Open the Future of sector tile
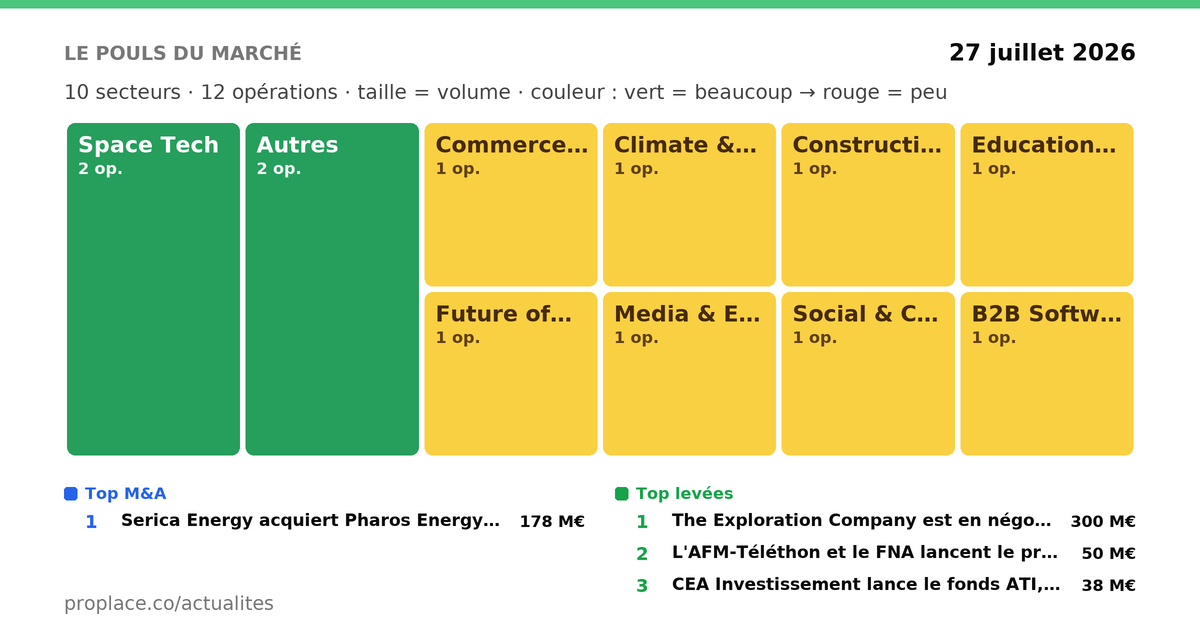Screen dimensions: 1200x630 tap(511, 374)
